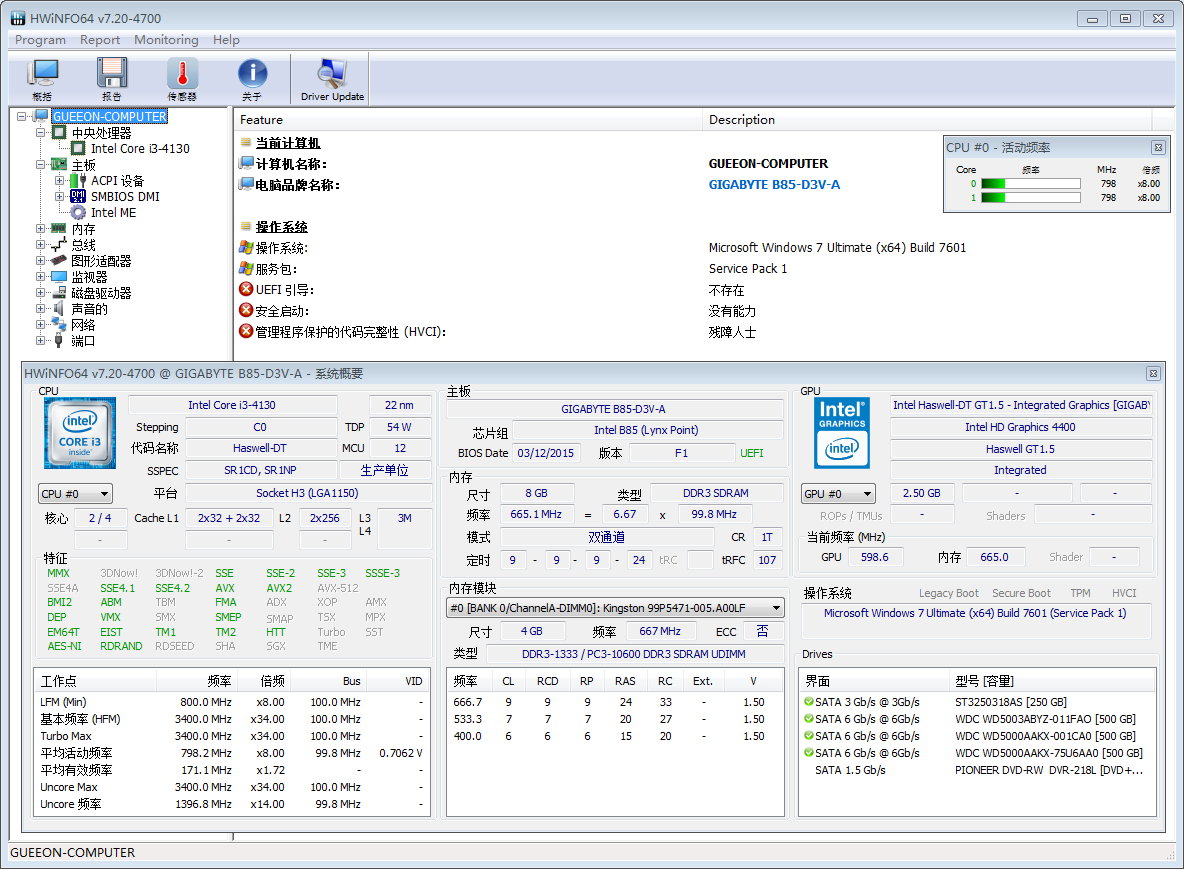Expand the Memory (内存) tree node

tap(41, 229)
